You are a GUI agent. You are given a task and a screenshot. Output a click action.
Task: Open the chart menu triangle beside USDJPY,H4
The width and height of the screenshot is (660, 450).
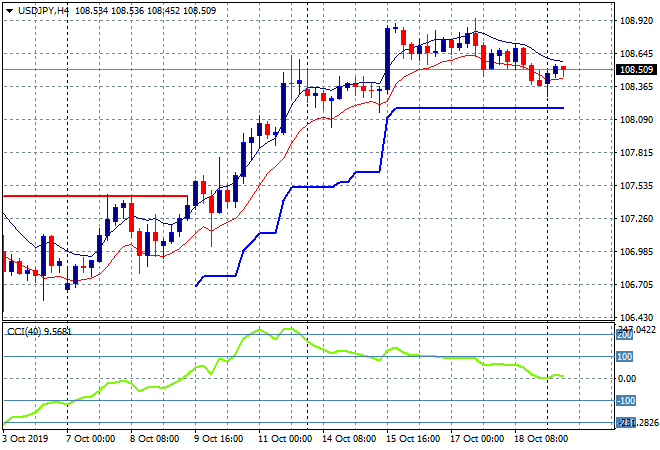tap(9, 11)
